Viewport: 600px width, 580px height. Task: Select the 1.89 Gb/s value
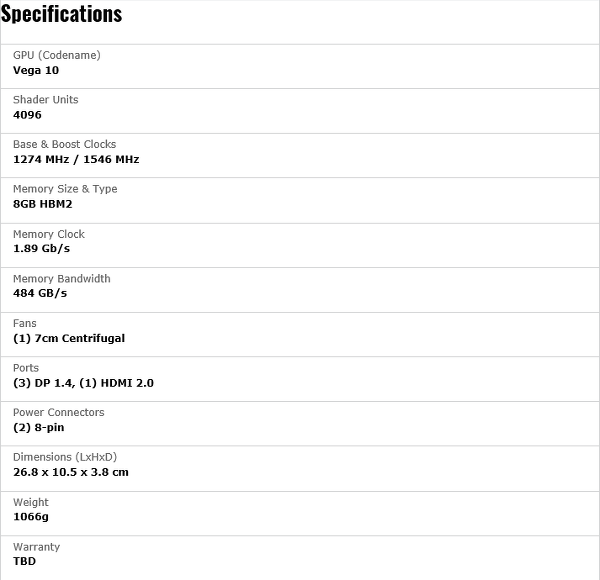click(41, 249)
